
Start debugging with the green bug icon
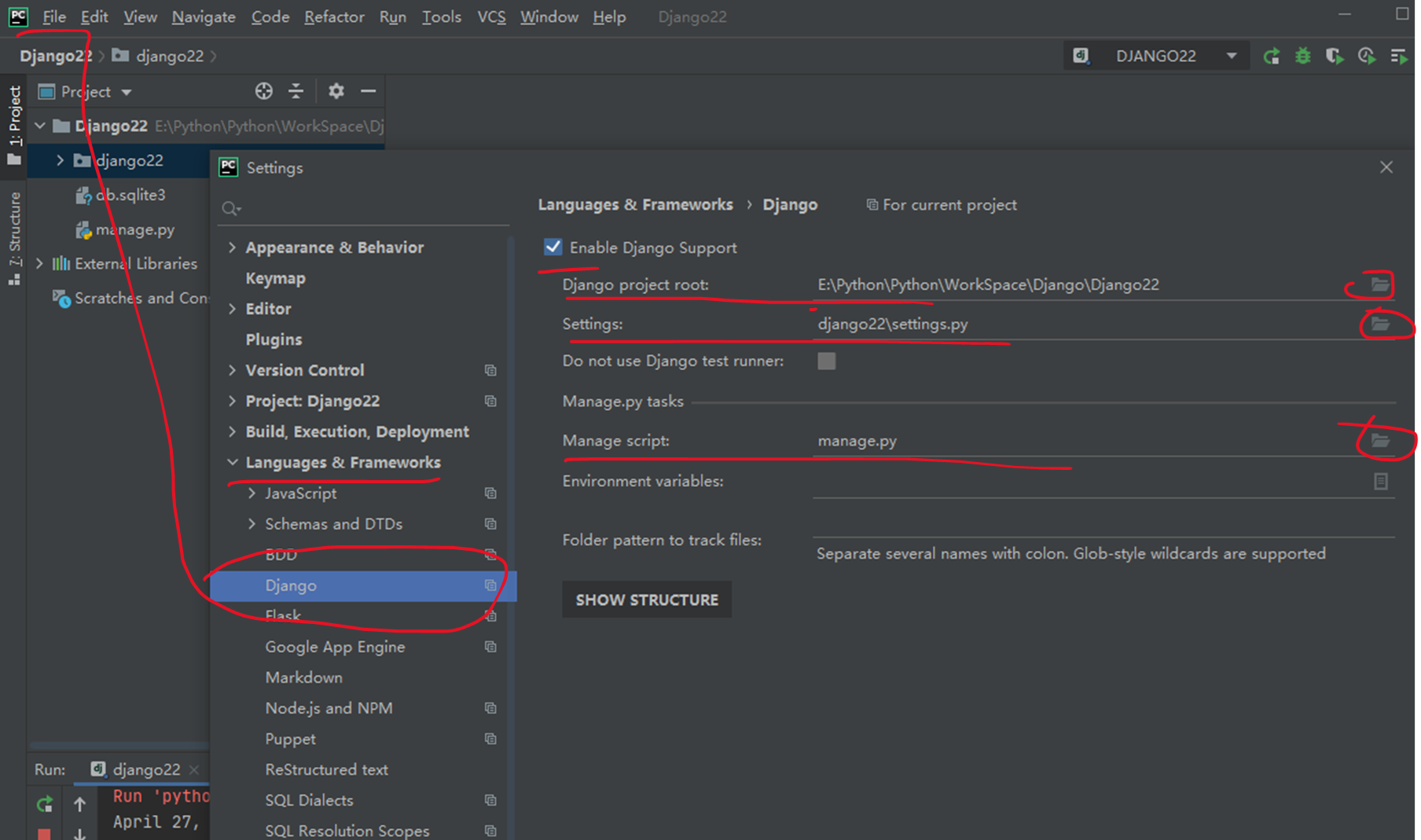[1303, 56]
